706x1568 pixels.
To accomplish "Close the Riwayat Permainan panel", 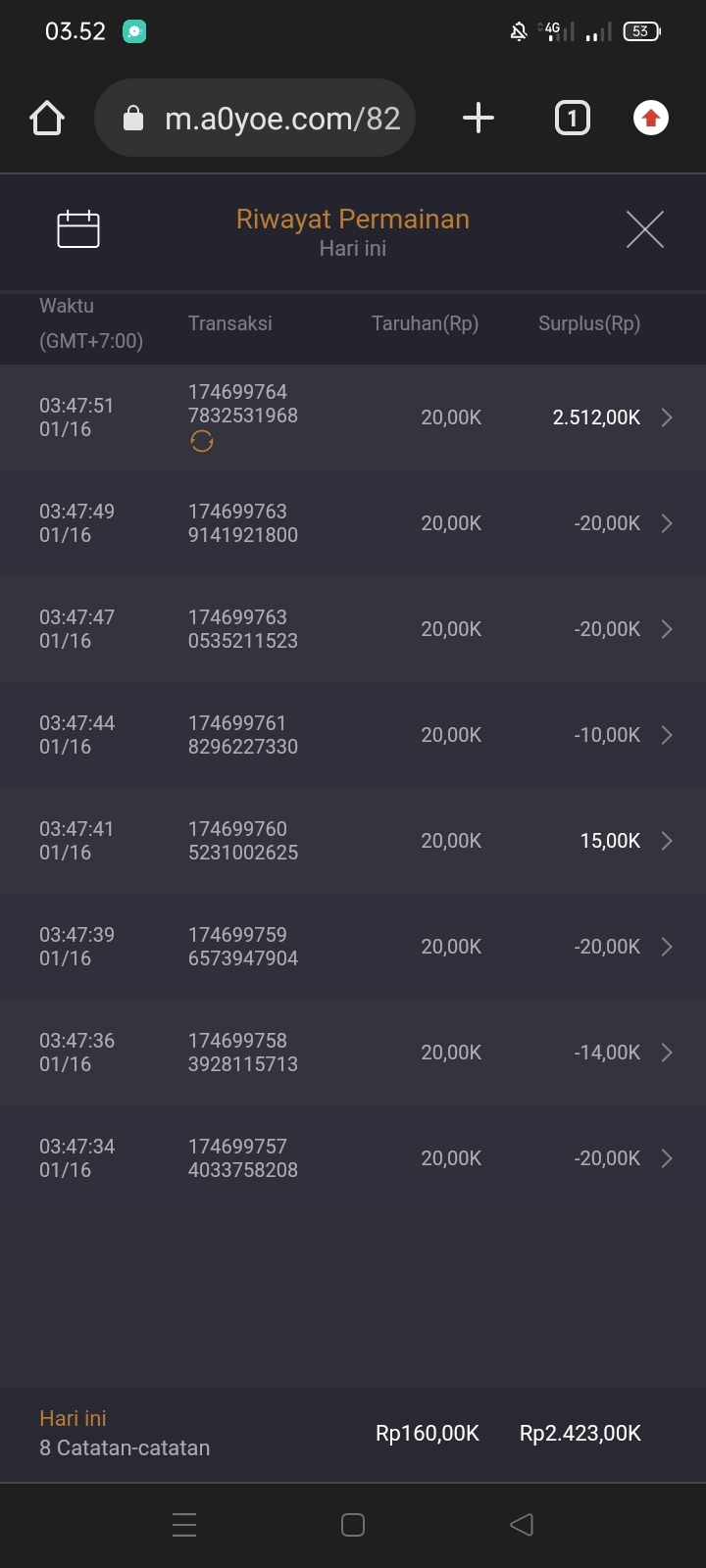I will pyautogui.click(x=644, y=229).
